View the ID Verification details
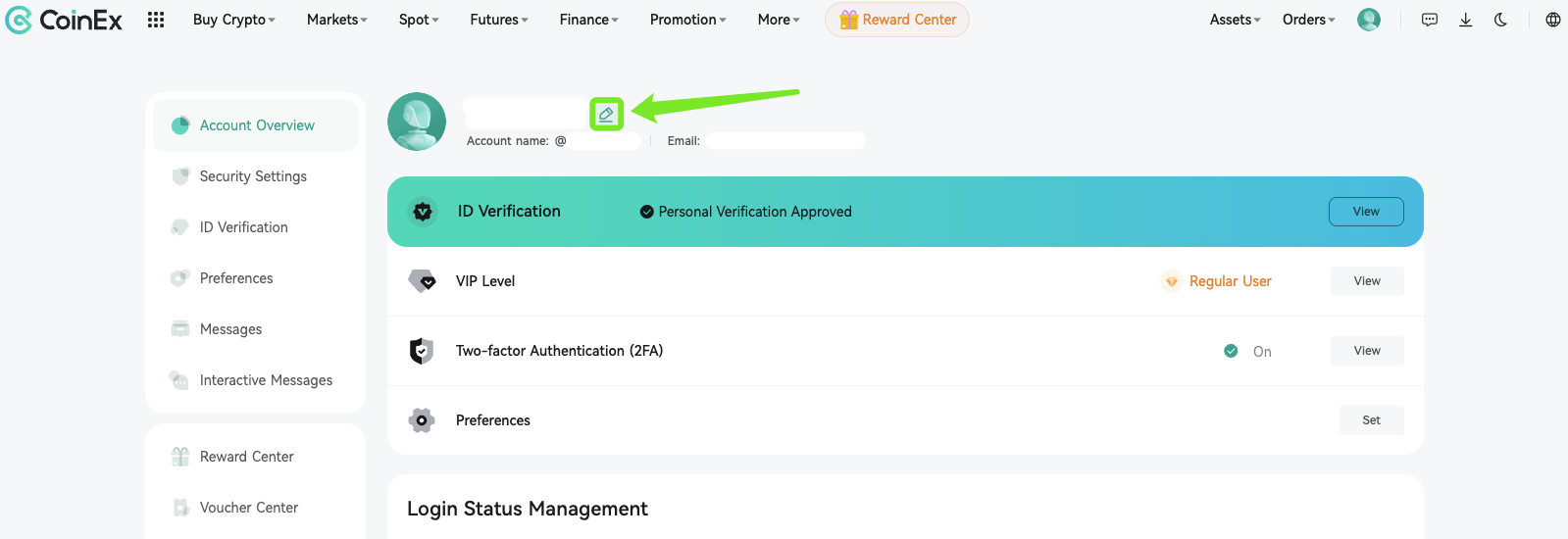This screenshot has width=1568, height=539. 1366,212
